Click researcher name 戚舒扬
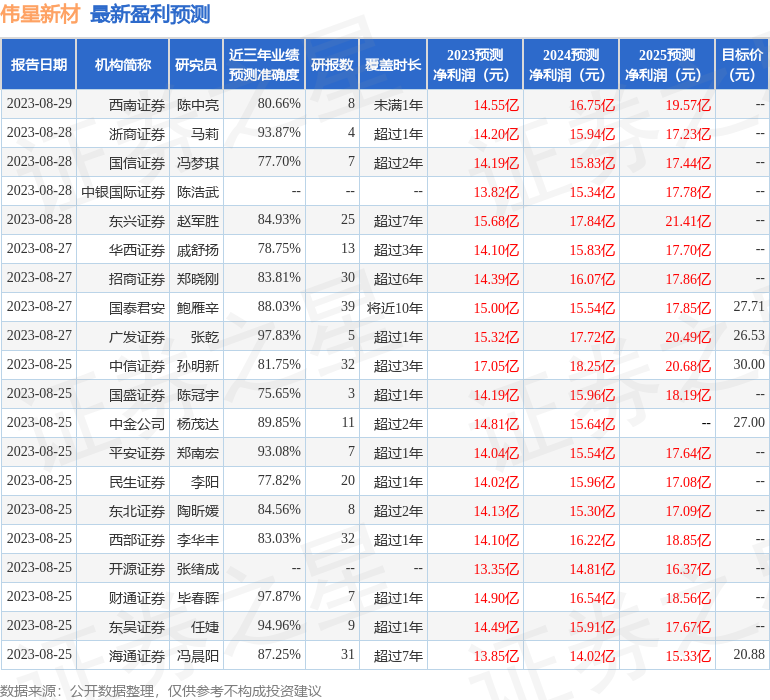The height and width of the screenshot is (700, 770). point(198,250)
